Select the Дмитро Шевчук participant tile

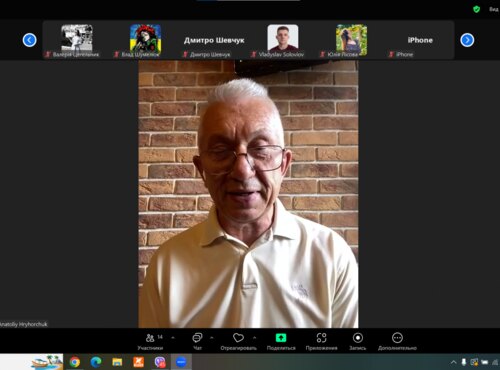coord(214,40)
